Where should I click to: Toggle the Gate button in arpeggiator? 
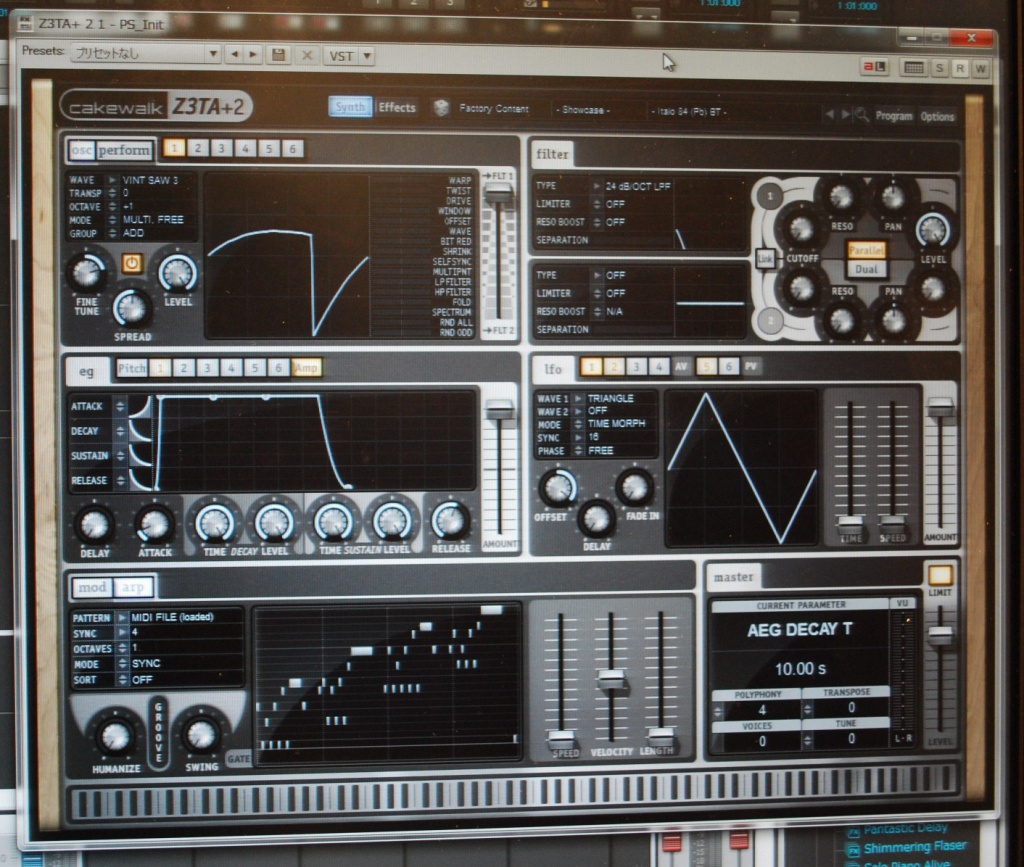point(238,759)
